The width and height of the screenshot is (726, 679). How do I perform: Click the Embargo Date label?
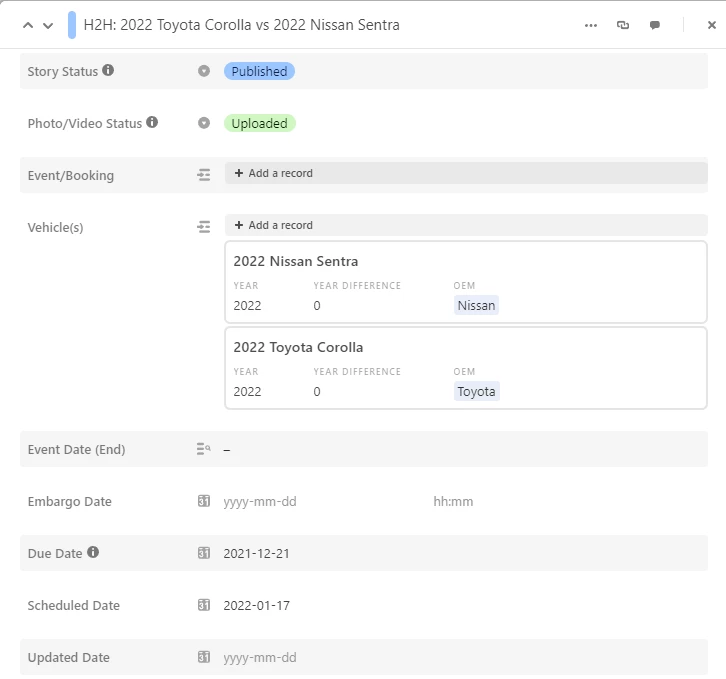click(x=69, y=502)
